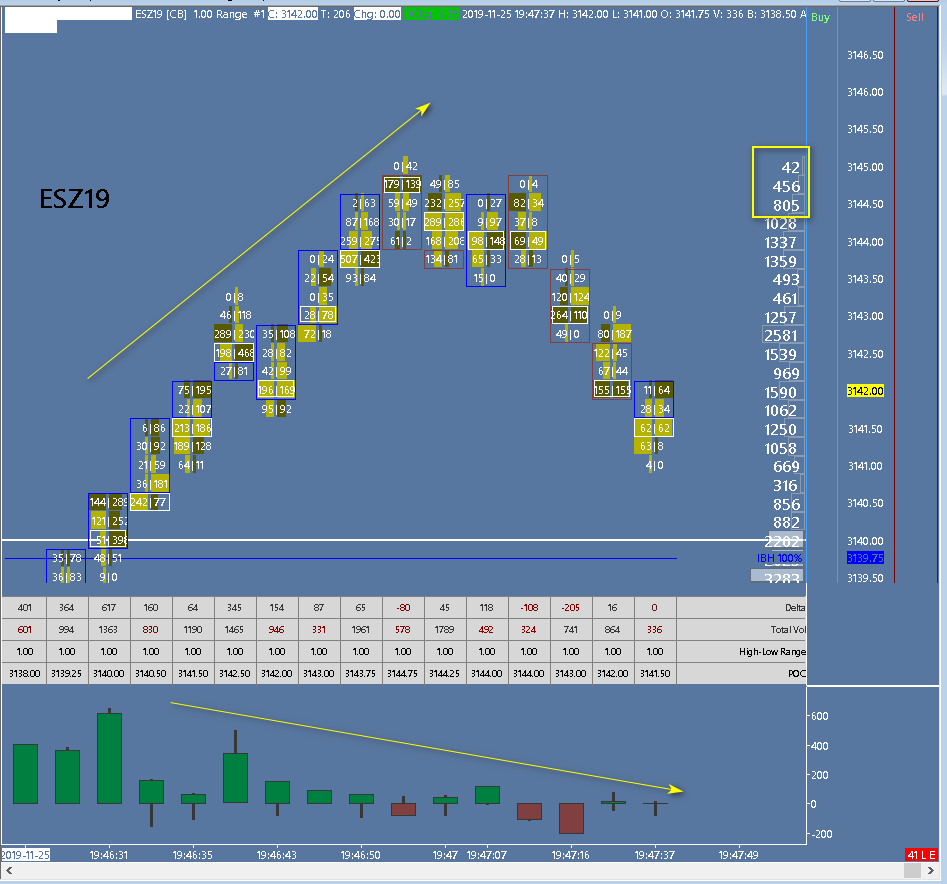
Task: Click the largest red delta histogram bar
Action: [x=571, y=818]
